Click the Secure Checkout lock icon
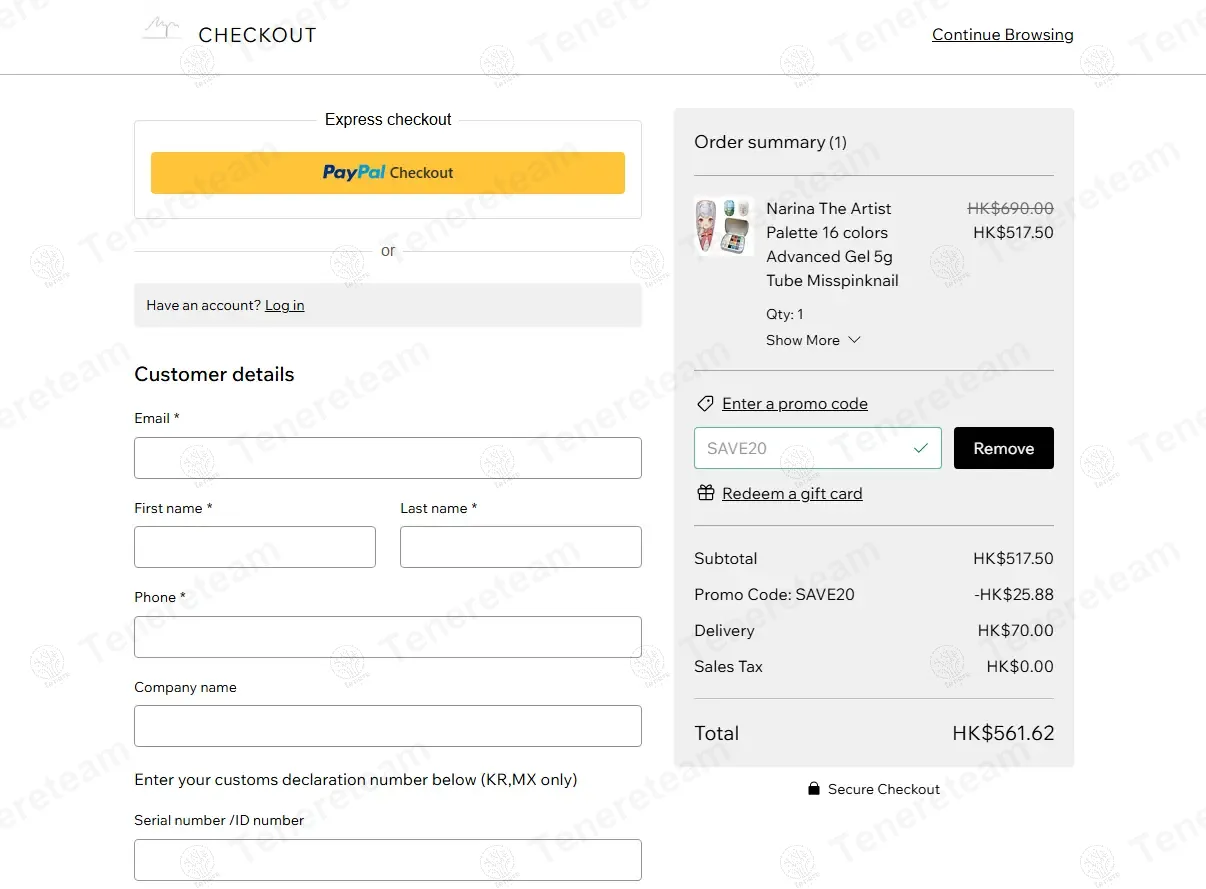This screenshot has height=889, width=1206. [814, 789]
